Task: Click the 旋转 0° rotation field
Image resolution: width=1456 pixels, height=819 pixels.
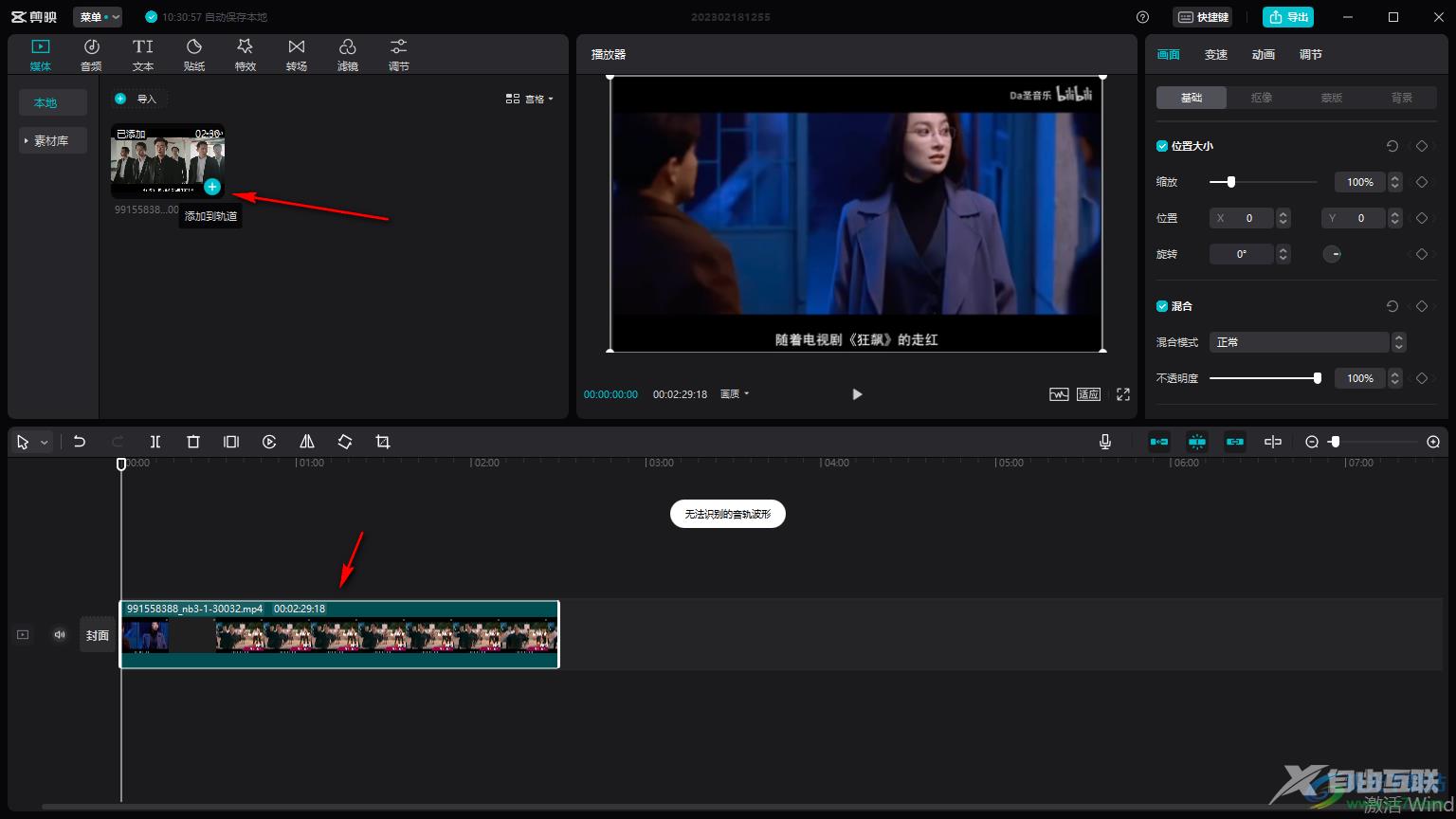Action: point(1242,254)
